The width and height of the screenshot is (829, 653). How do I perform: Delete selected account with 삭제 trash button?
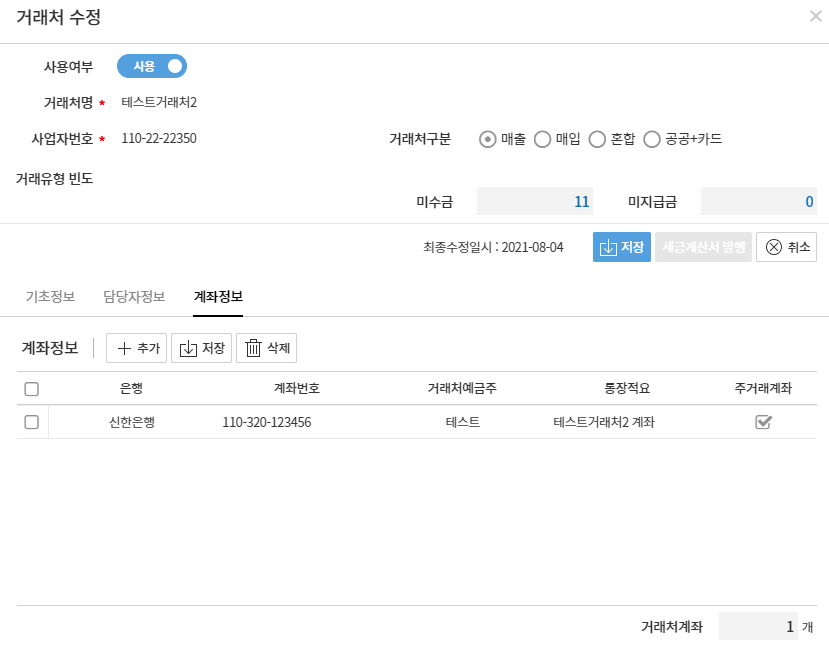(x=266, y=348)
